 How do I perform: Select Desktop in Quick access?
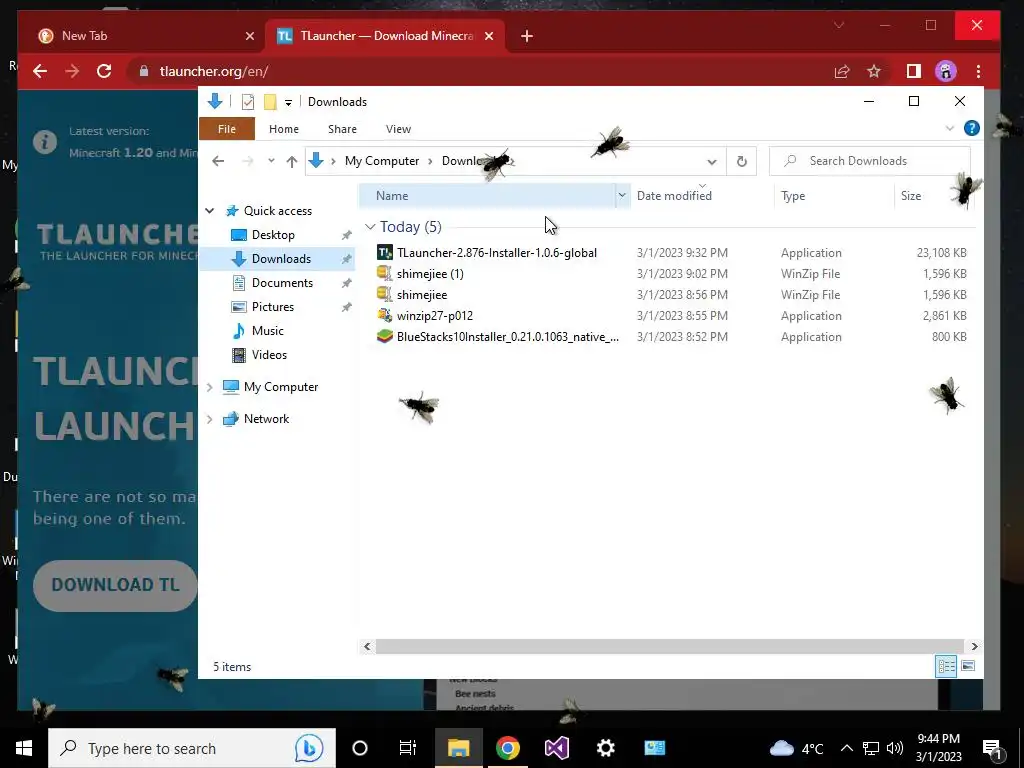[273, 235]
